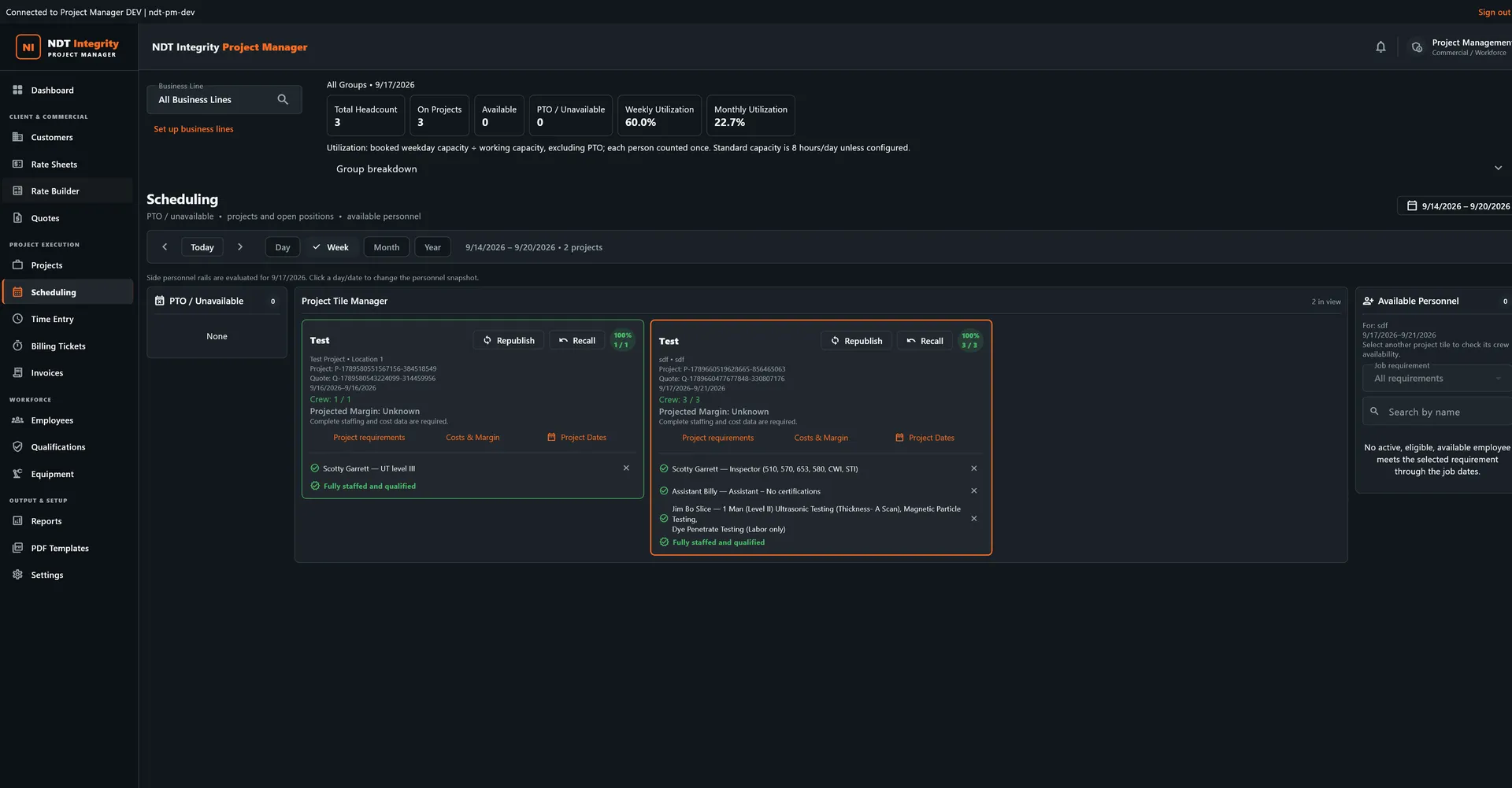Switch to Month view

click(387, 247)
